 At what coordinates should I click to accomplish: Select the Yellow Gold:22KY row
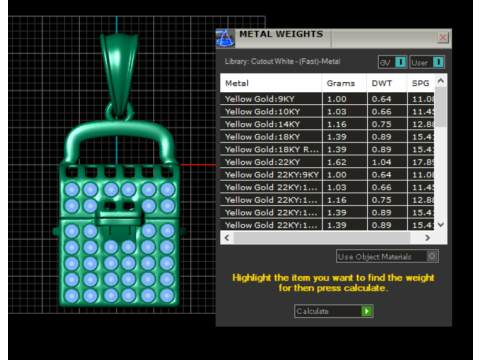[327, 162]
